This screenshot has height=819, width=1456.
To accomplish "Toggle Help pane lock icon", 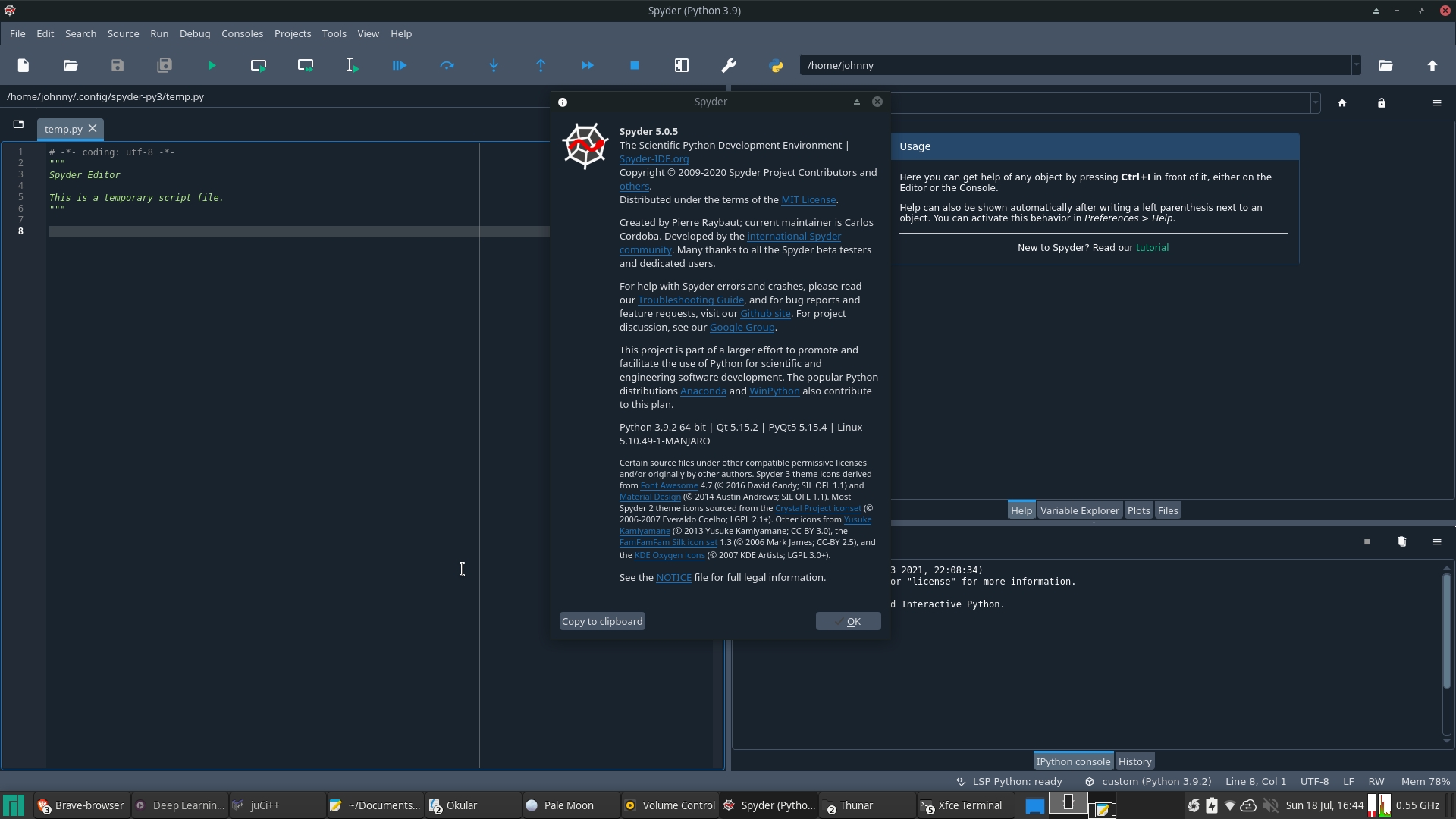I will tap(1382, 102).
